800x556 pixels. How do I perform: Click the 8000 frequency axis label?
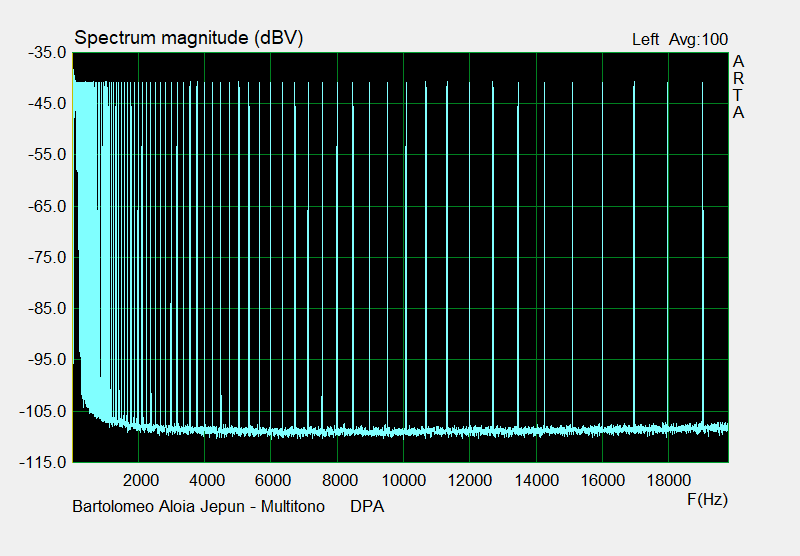coord(340,481)
